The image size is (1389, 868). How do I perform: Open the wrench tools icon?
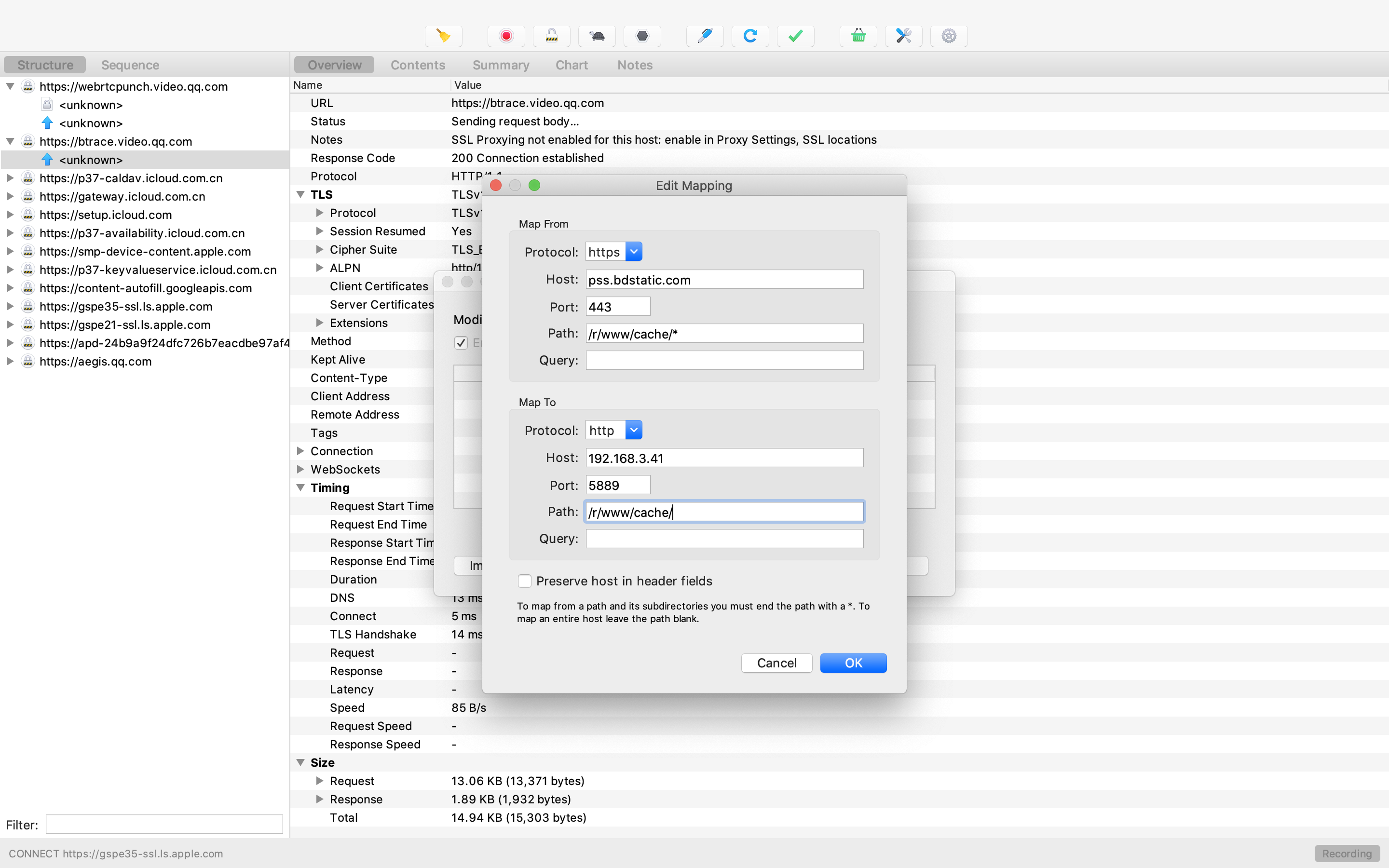(903, 36)
